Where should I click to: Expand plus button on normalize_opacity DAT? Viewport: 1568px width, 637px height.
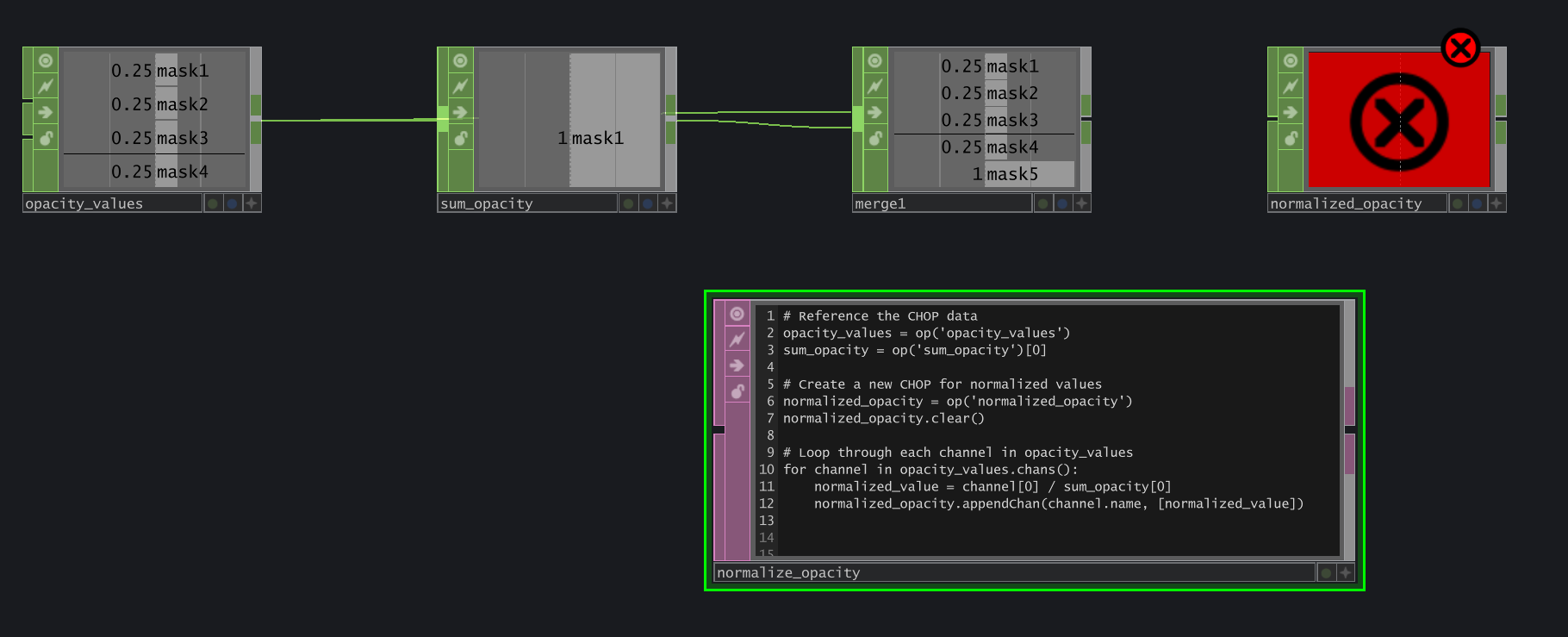(x=1345, y=572)
